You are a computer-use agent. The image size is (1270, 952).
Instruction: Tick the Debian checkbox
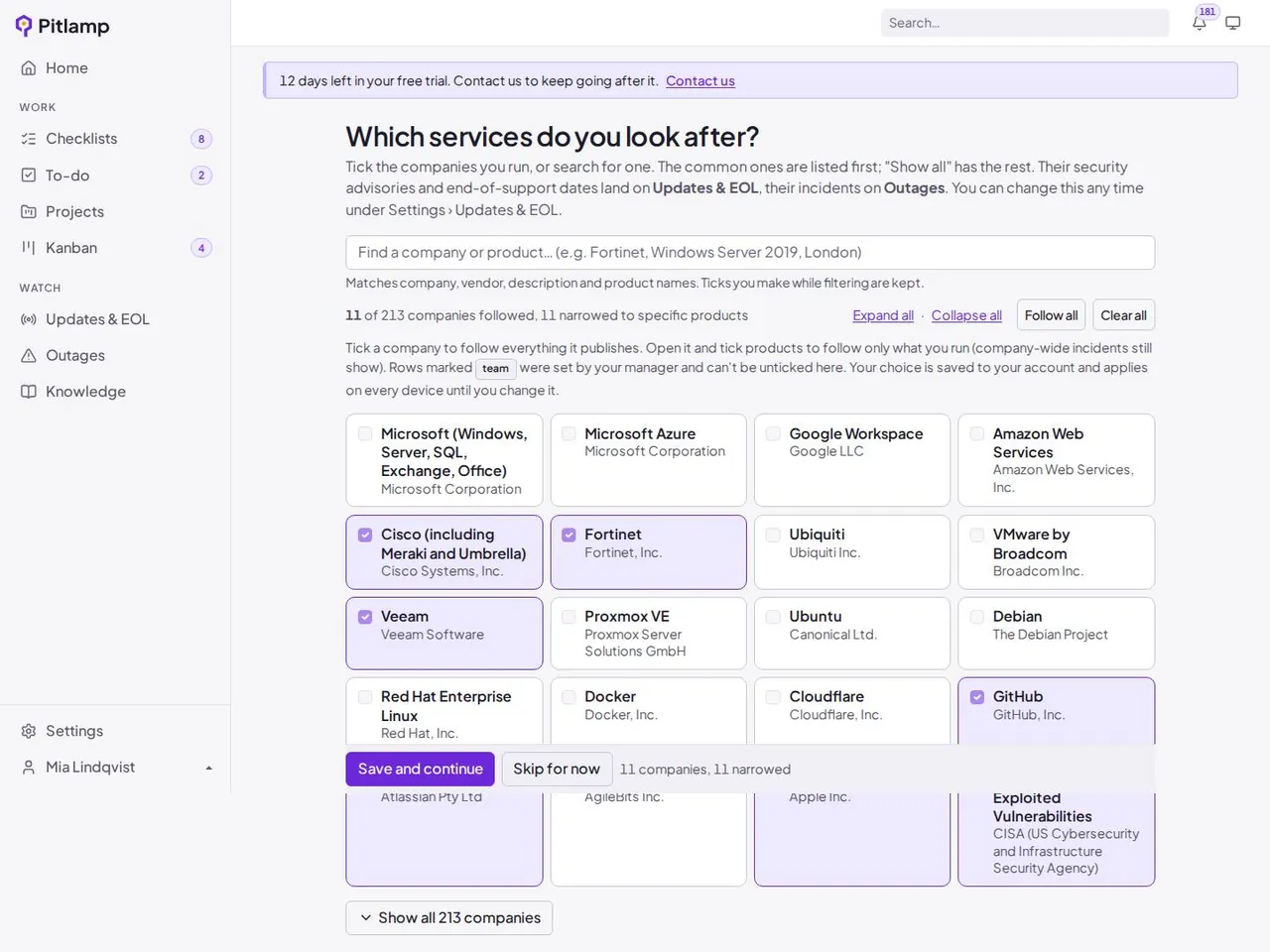coord(977,617)
